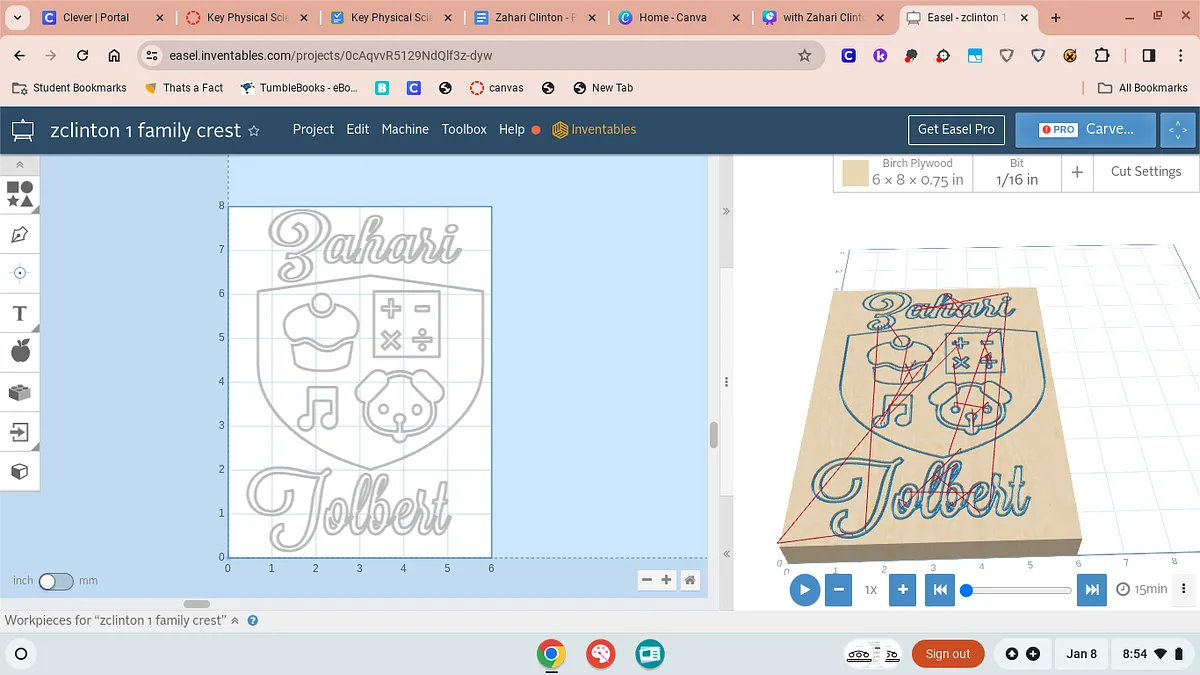This screenshot has height=675, width=1200.
Task: Switch units toggle from inch to mm
Action: (x=56, y=581)
